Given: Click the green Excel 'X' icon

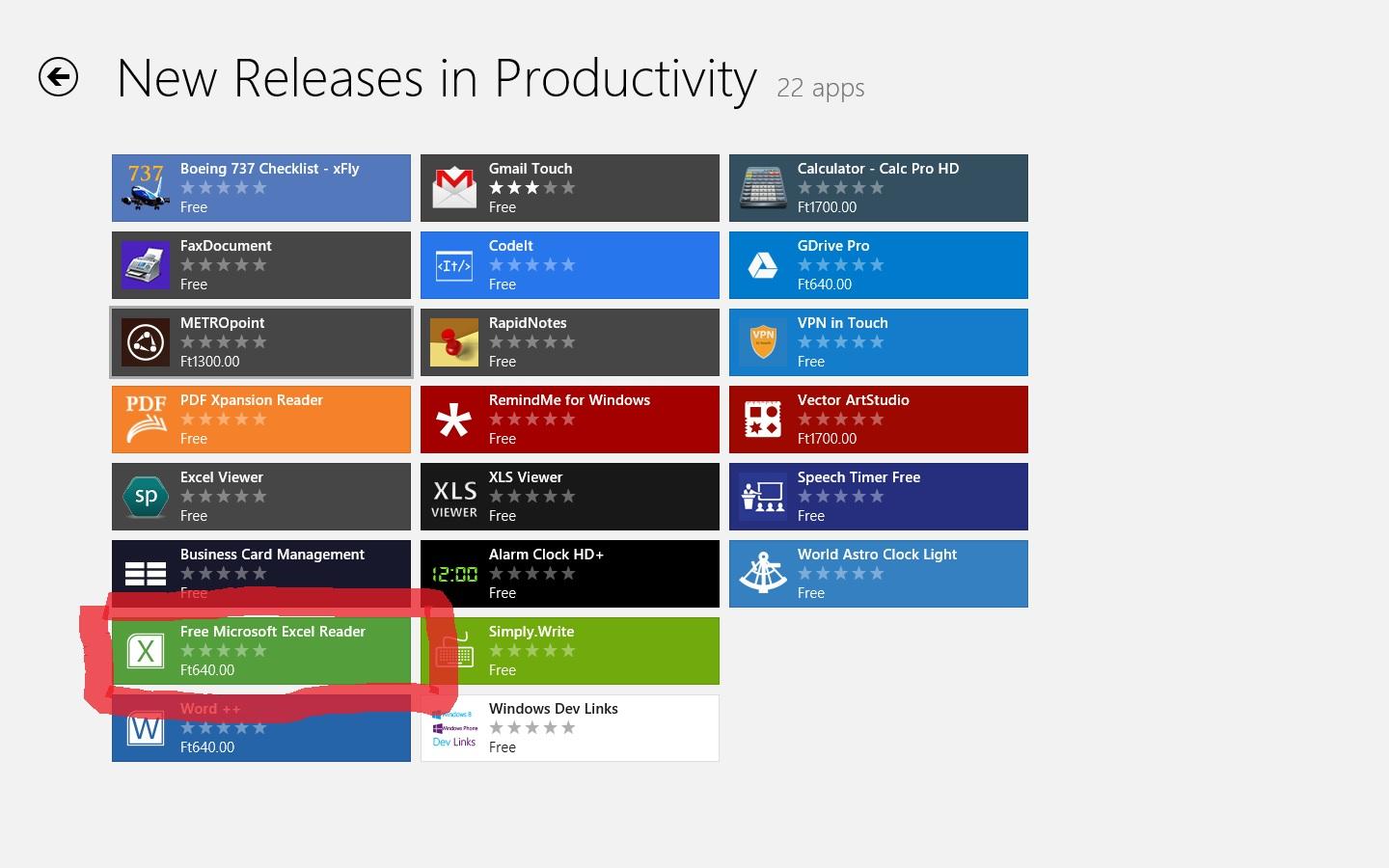Looking at the screenshot, I should [x=146, y=651].
